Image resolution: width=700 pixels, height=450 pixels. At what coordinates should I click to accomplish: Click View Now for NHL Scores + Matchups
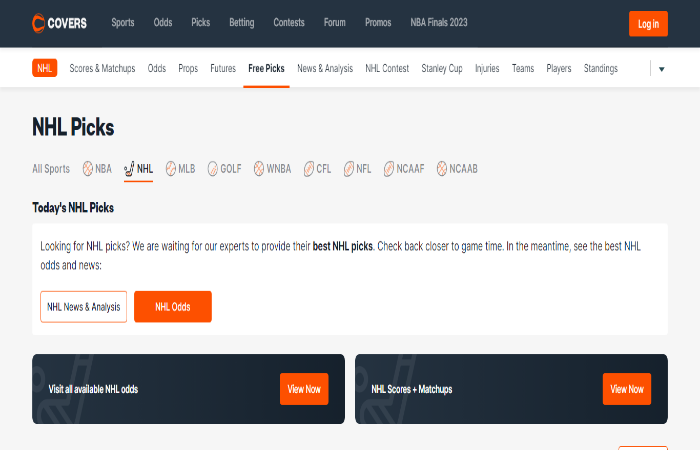click(x=627, y=389)
